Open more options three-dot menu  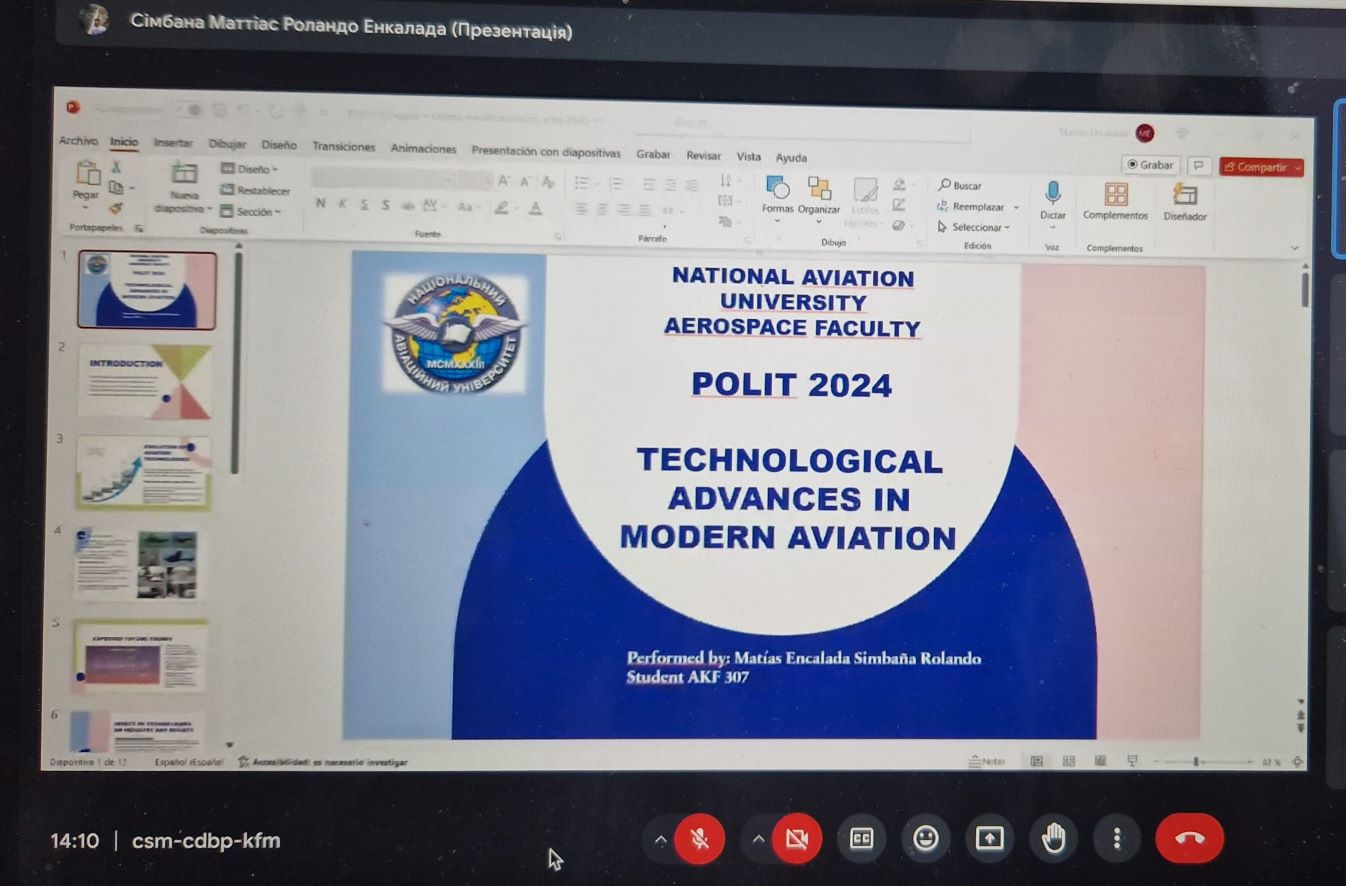coord(1117,839)
